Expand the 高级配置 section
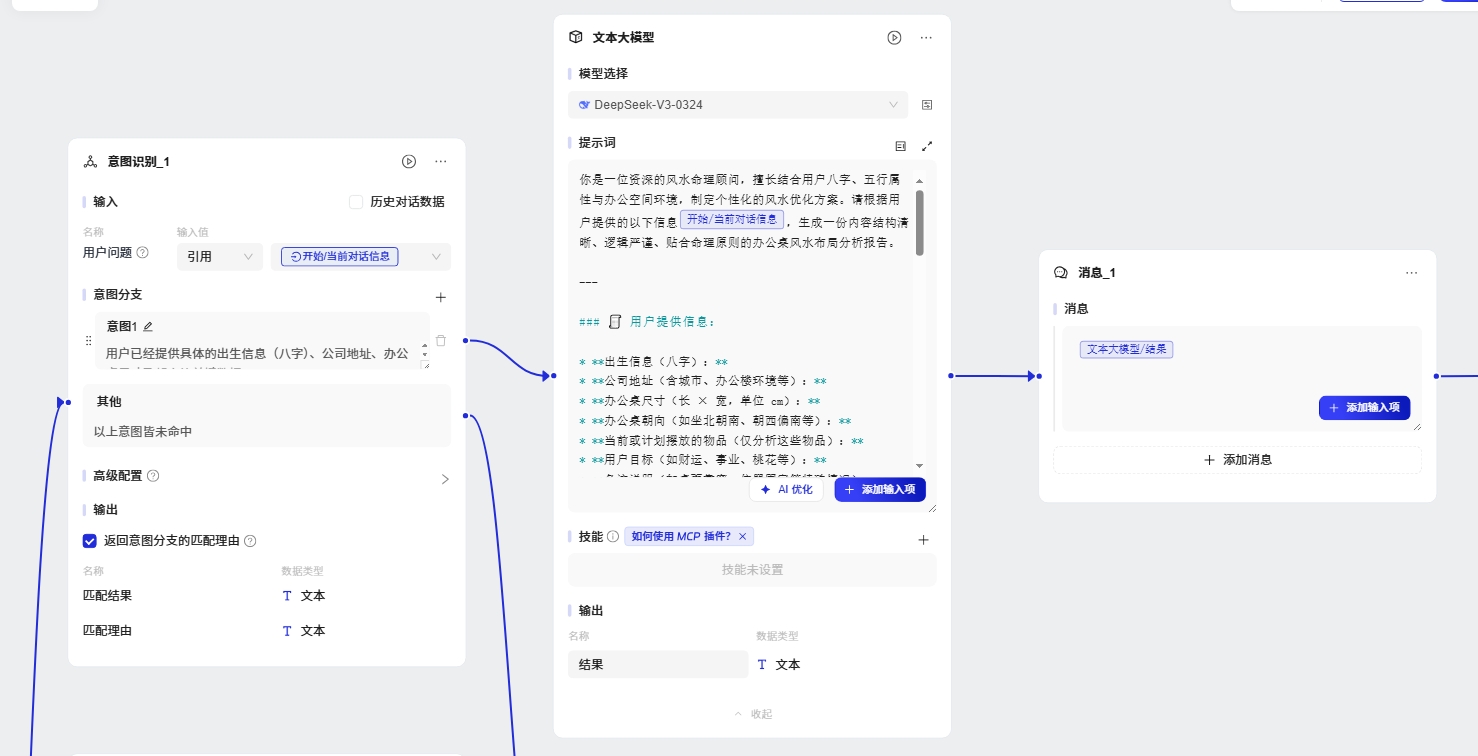This screenshot has width=1478, height=756. pos(445,478)
